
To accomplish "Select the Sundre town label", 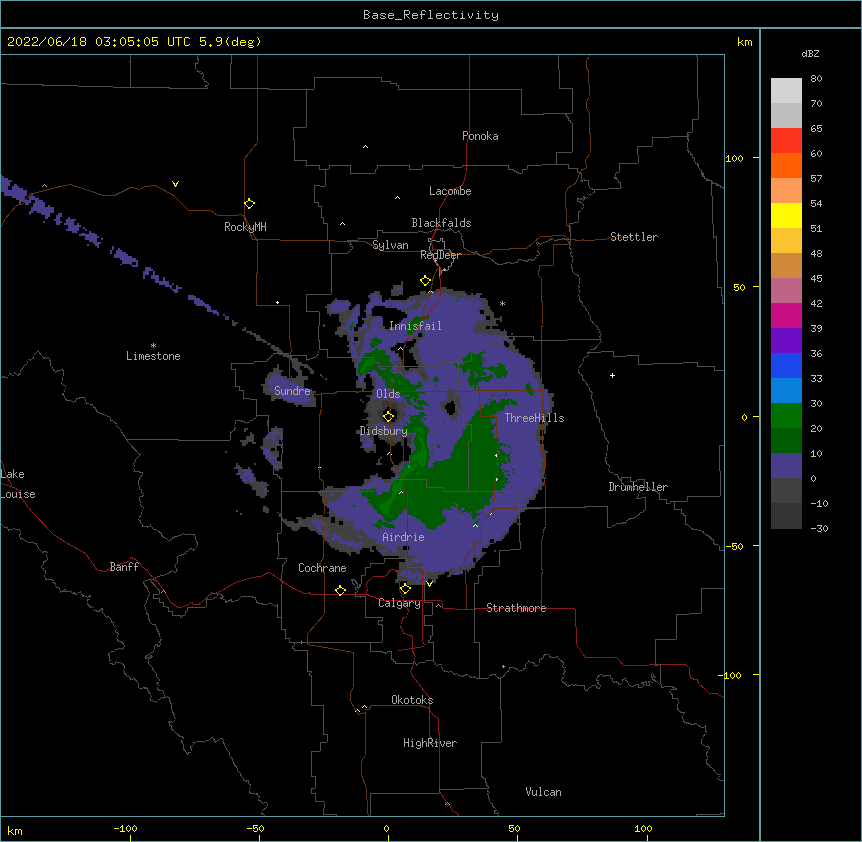I will pos(292,391).
